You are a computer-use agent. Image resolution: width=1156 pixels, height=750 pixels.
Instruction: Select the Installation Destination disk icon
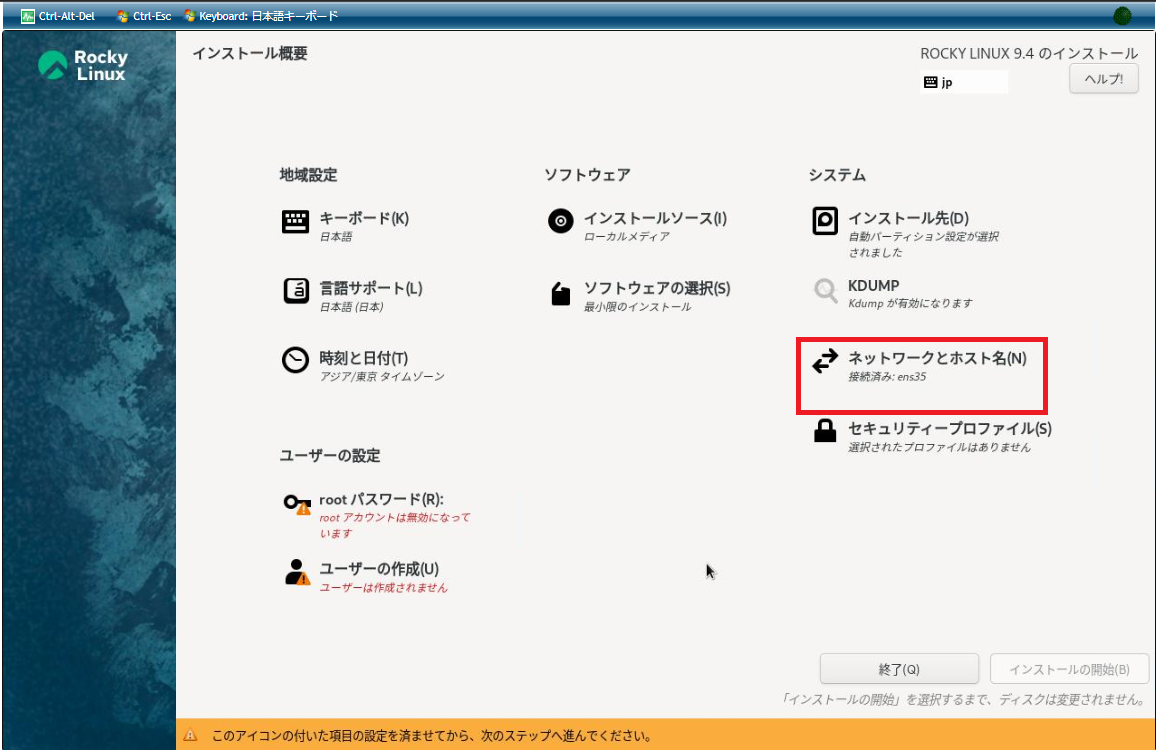pyautogui.click(x=825, y=222)
